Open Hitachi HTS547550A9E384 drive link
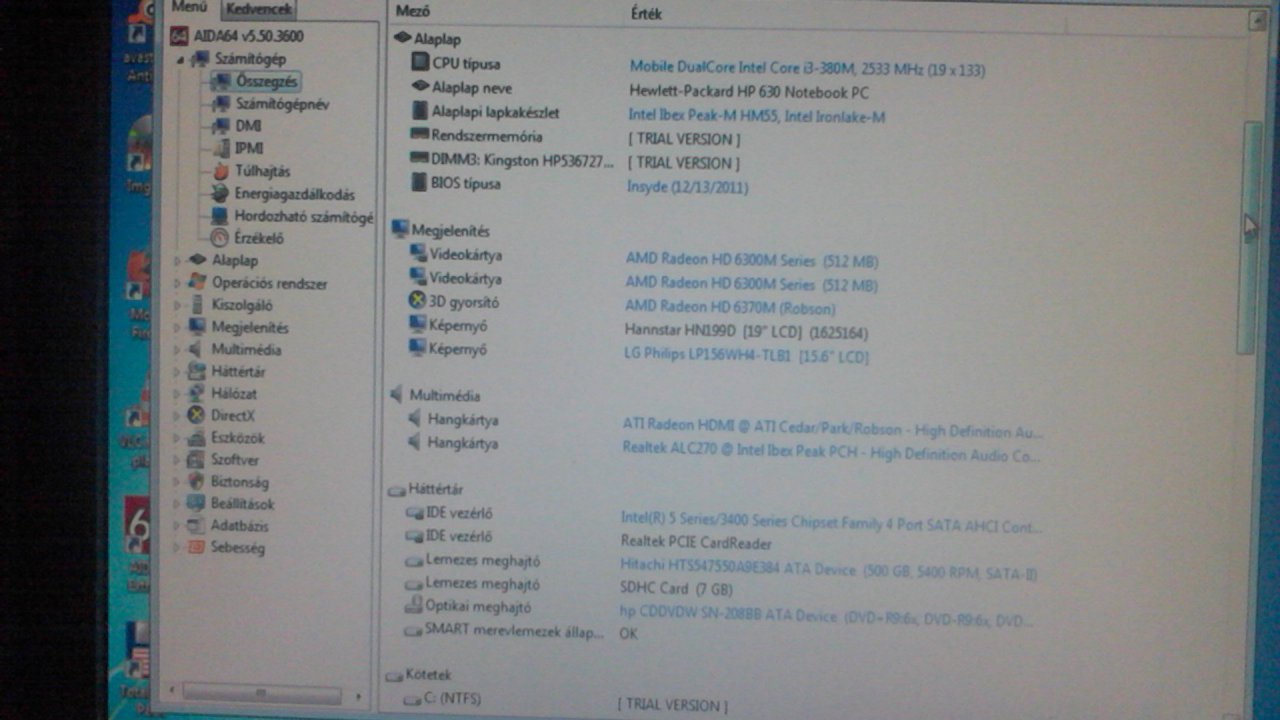 pyautogui.click(x=829, y=570)
